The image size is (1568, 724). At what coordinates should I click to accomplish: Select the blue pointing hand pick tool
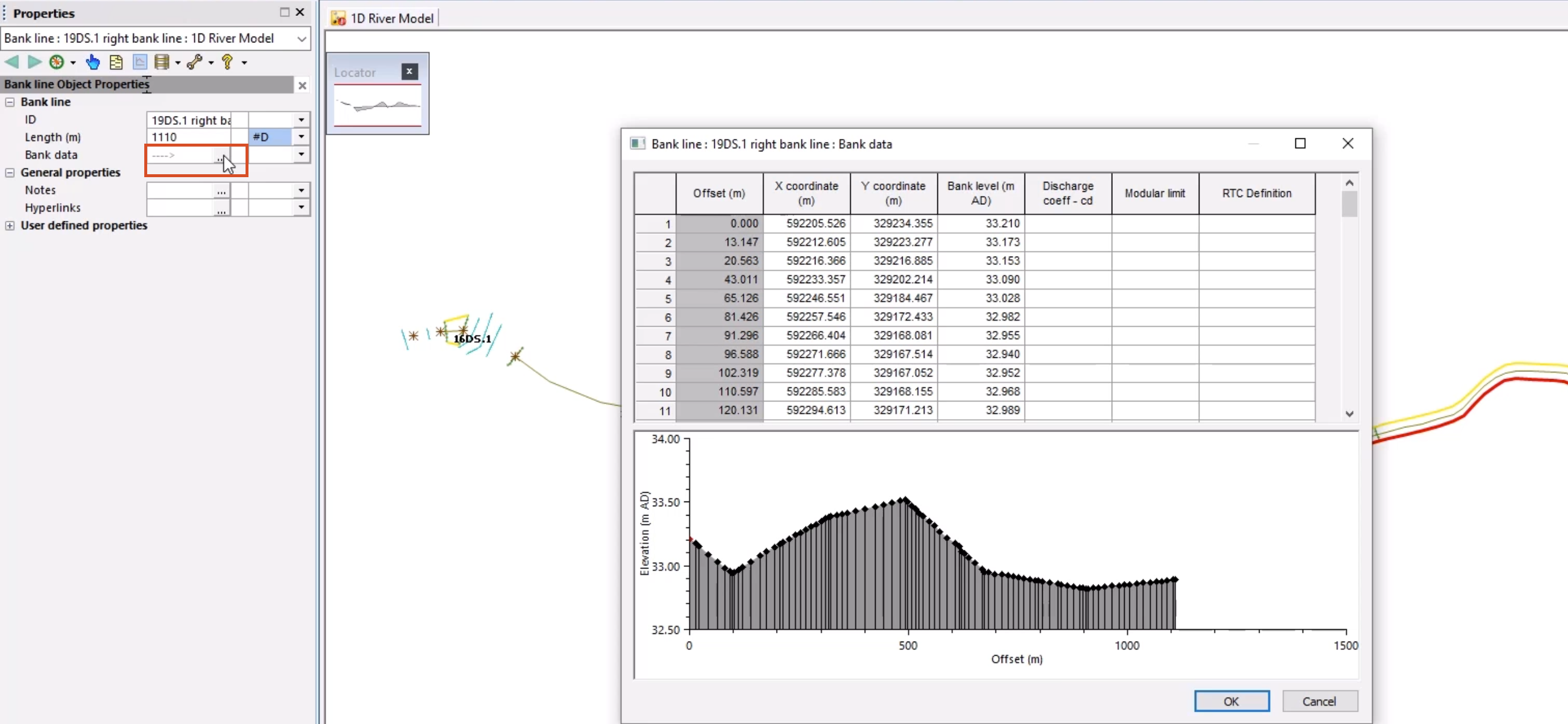[x=92, y=62]
